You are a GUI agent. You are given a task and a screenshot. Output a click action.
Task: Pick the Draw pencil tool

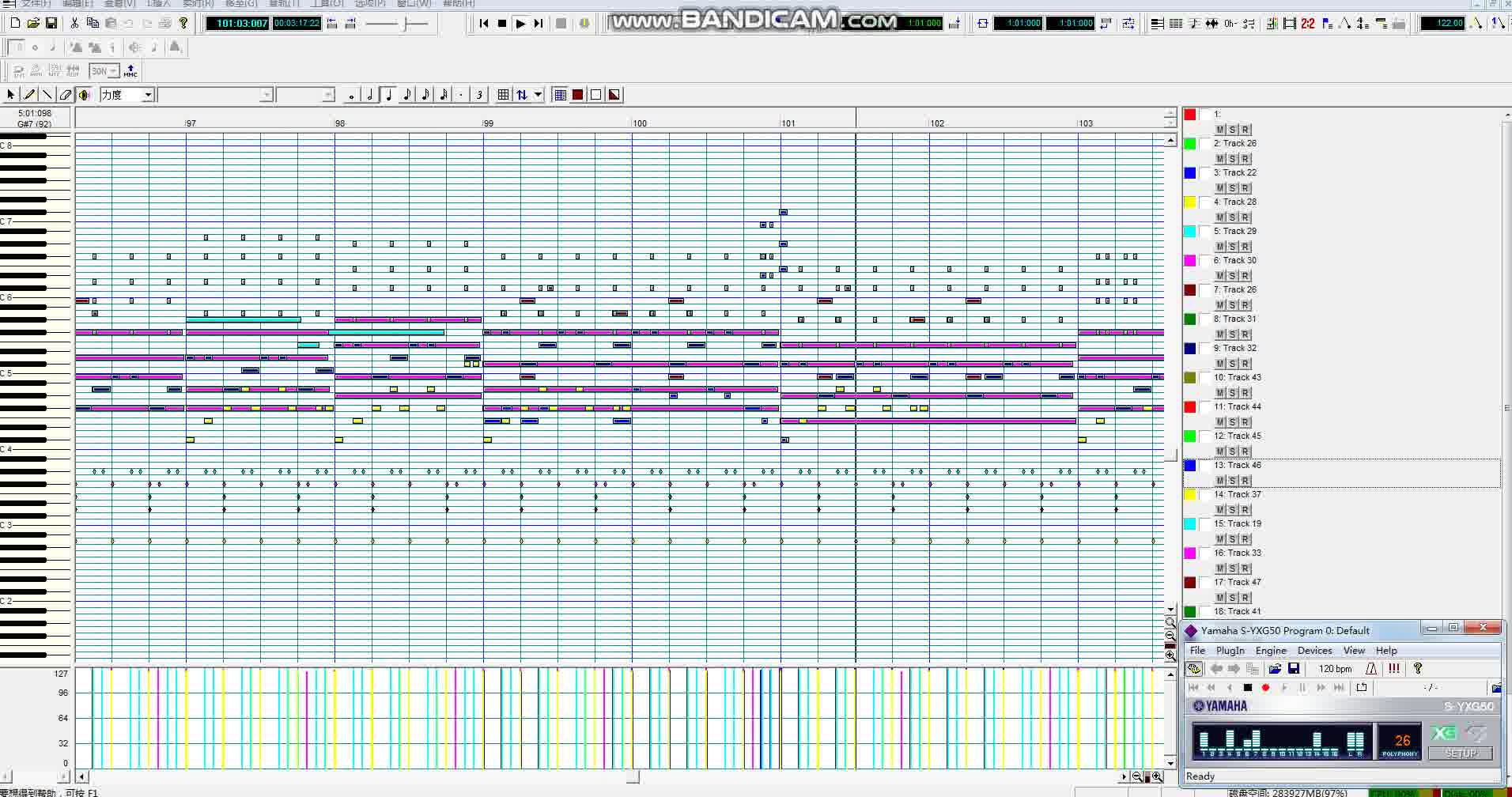[29, 95]
